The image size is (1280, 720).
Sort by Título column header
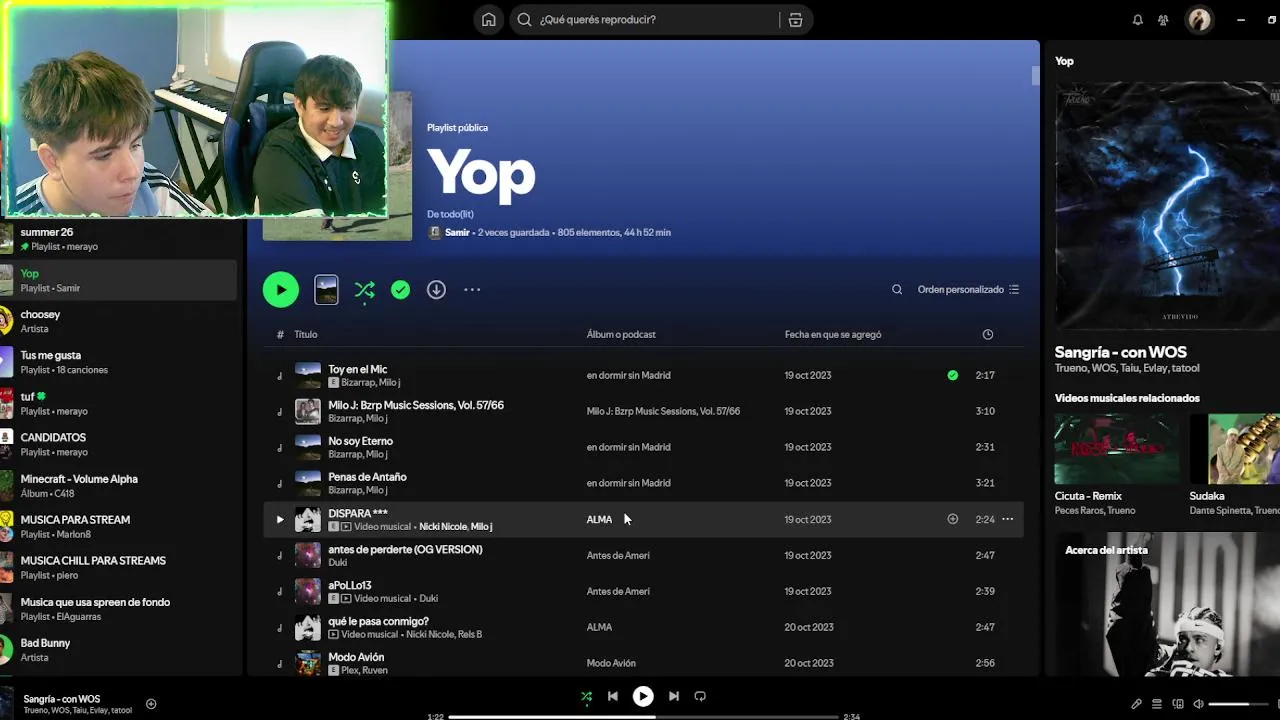(306, 334)
